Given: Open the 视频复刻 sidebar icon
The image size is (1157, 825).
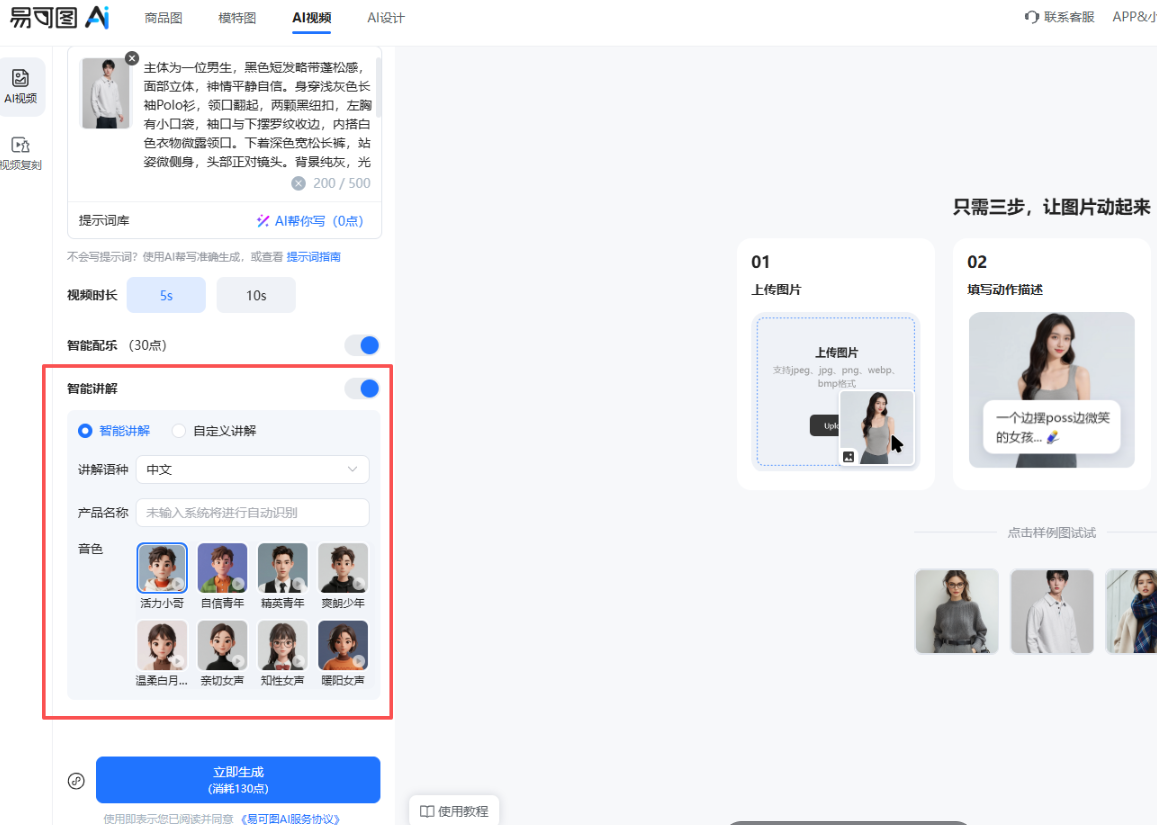Looking at the screenshot, I should tap(21, 153).
